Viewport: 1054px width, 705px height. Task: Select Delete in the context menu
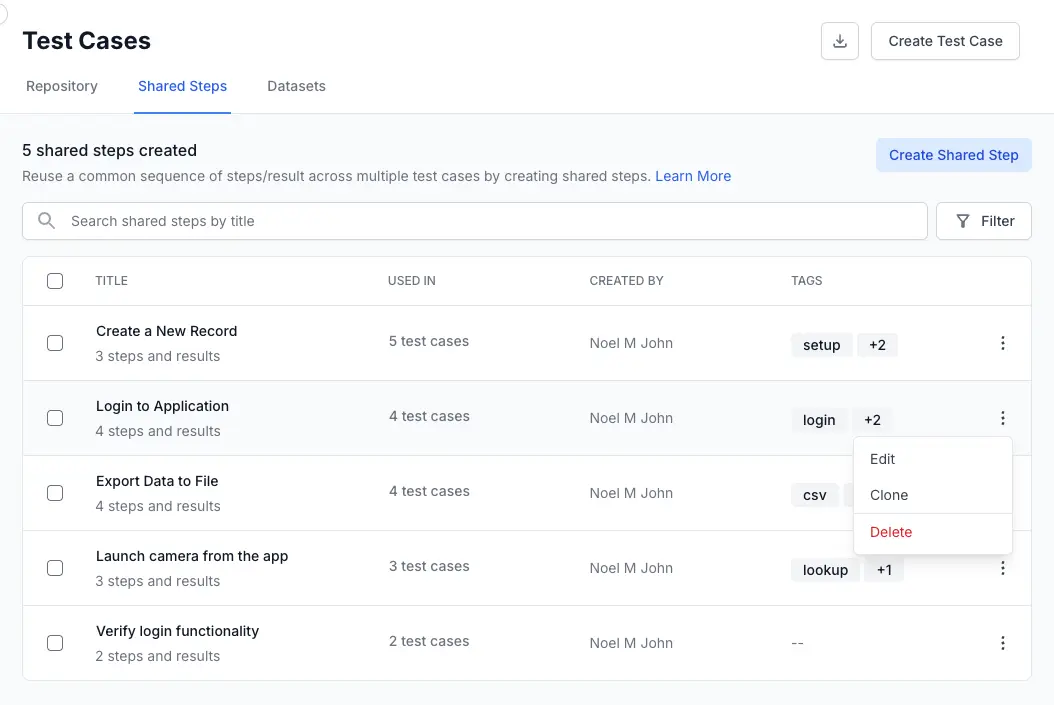pyautogui.click(x=891, y=532)
